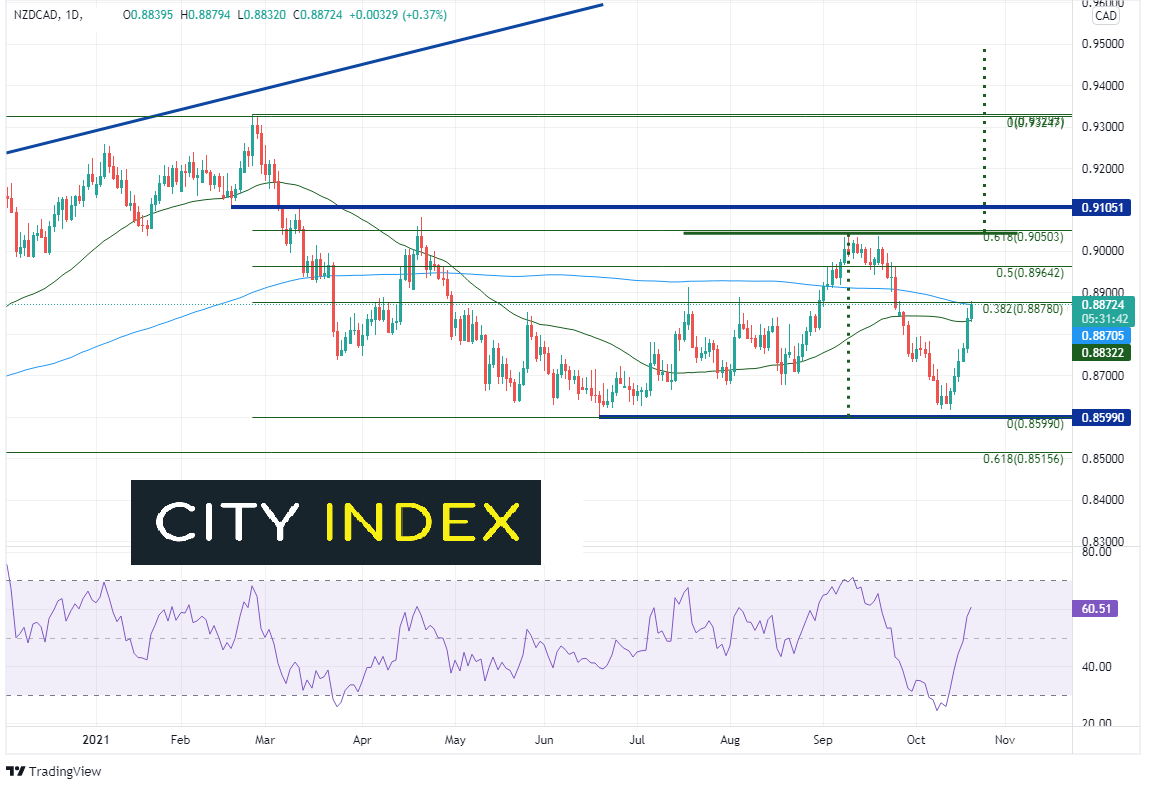This screenshot has width=1150, height=789.
Task: Click the TradingView logo icon
Action: pos(15,771)
